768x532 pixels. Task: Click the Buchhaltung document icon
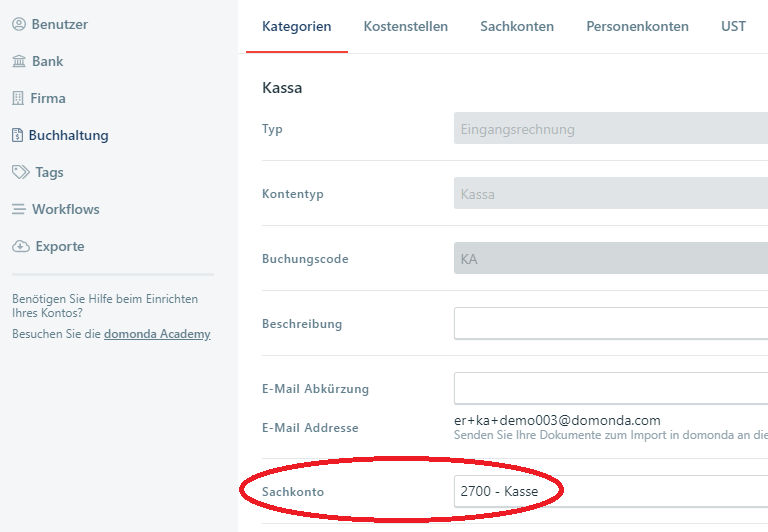[17, 135]
